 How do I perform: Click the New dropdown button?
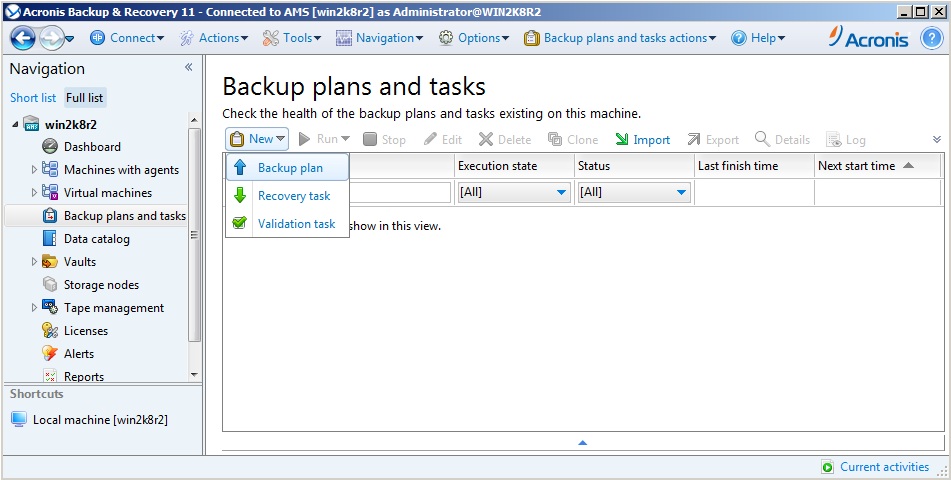[x=257, y=140]
